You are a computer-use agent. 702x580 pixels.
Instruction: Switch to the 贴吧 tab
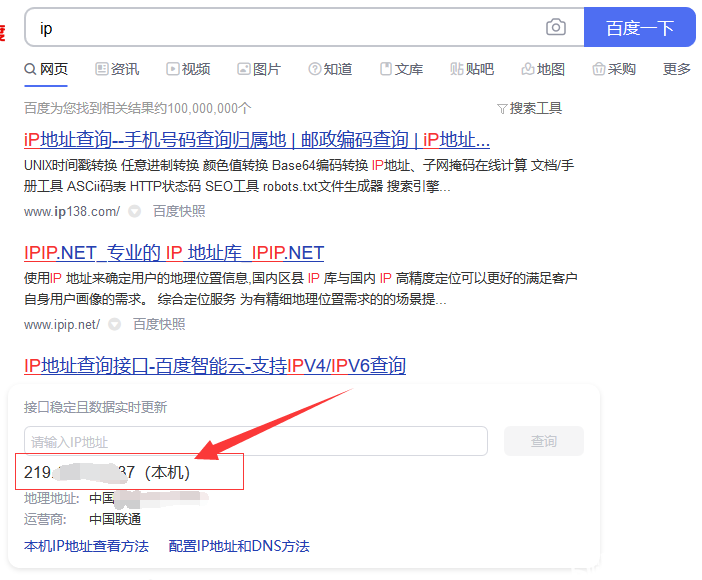[472, 69]
